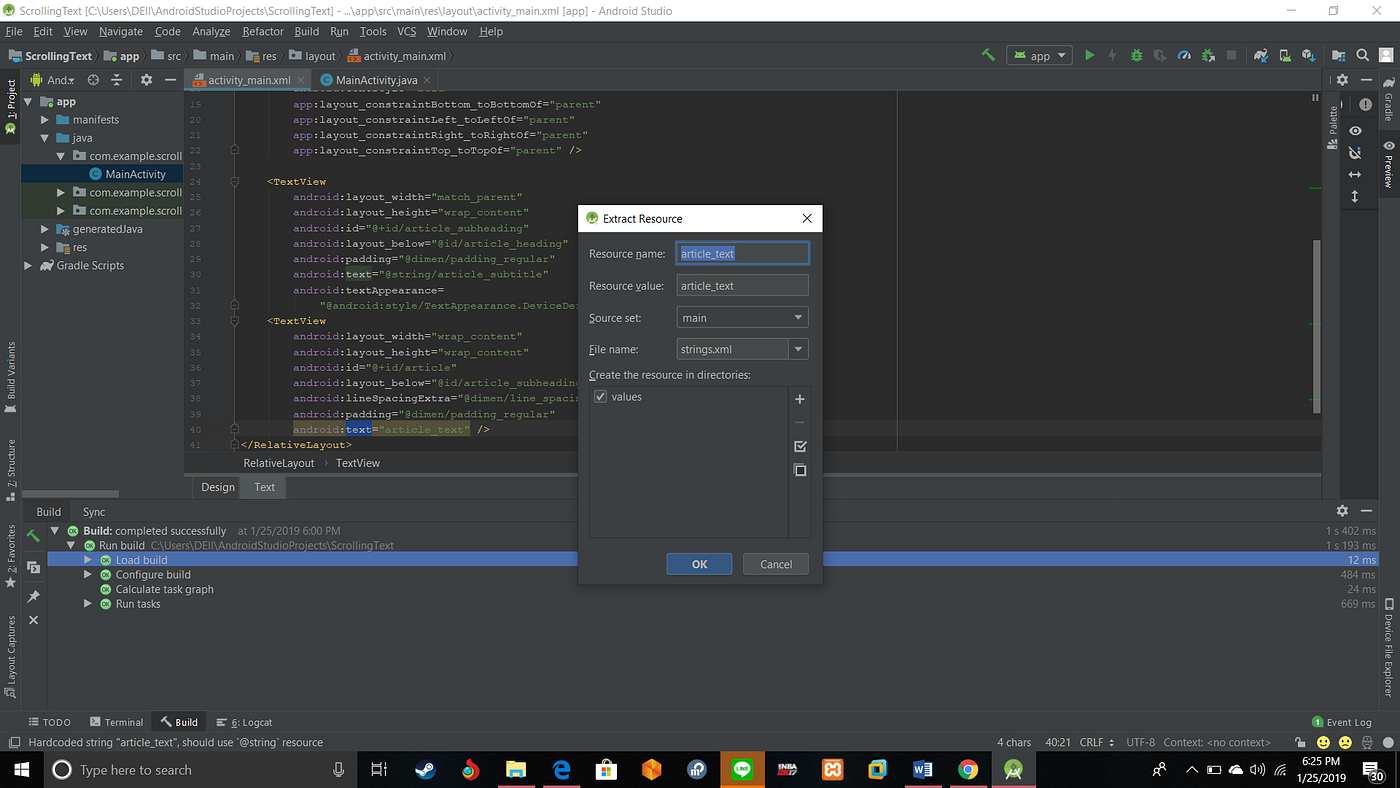
Task: Click inside the Resource name field
Action: tap(741, 253)
